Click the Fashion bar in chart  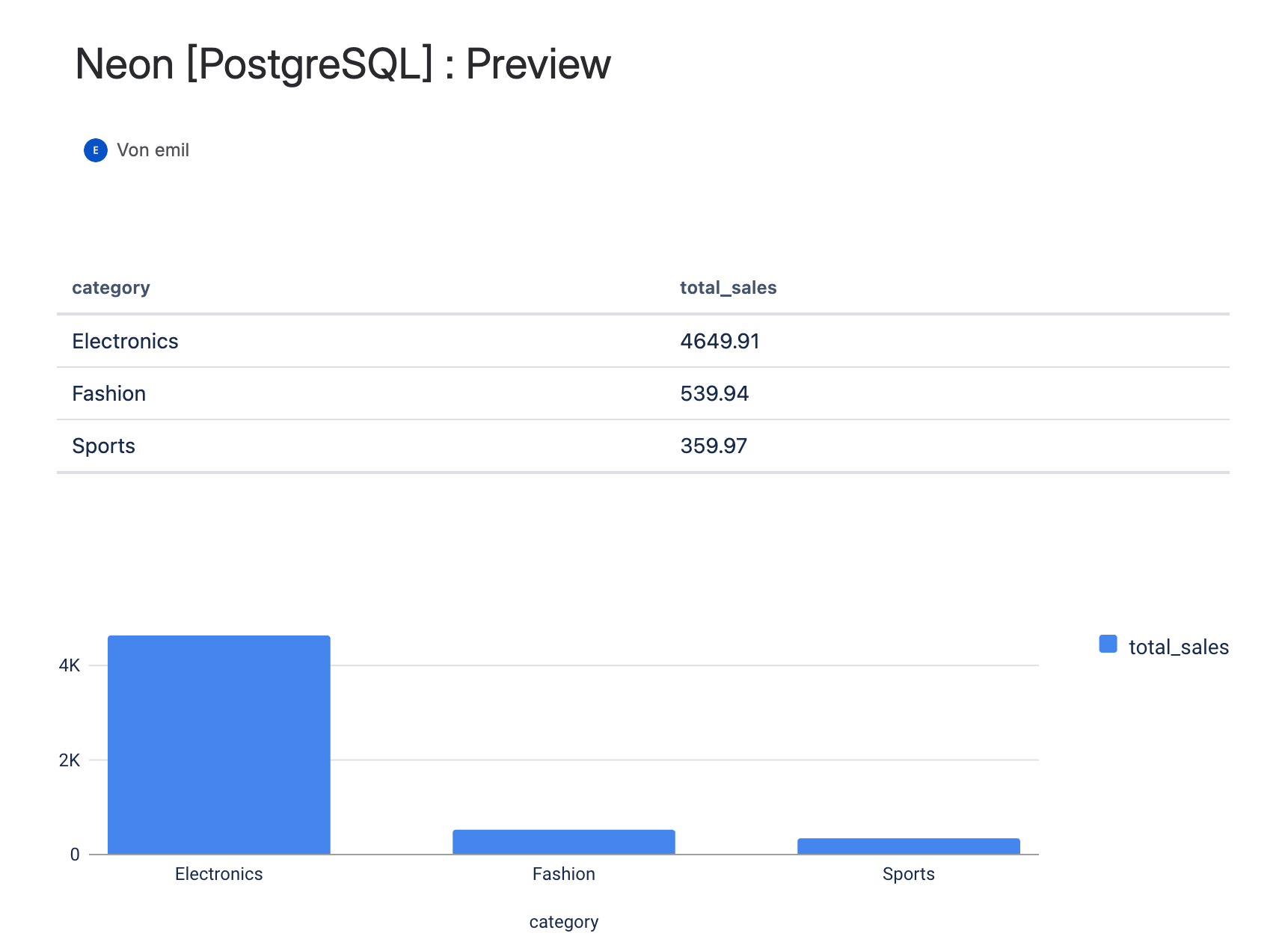tap(563, 842)
